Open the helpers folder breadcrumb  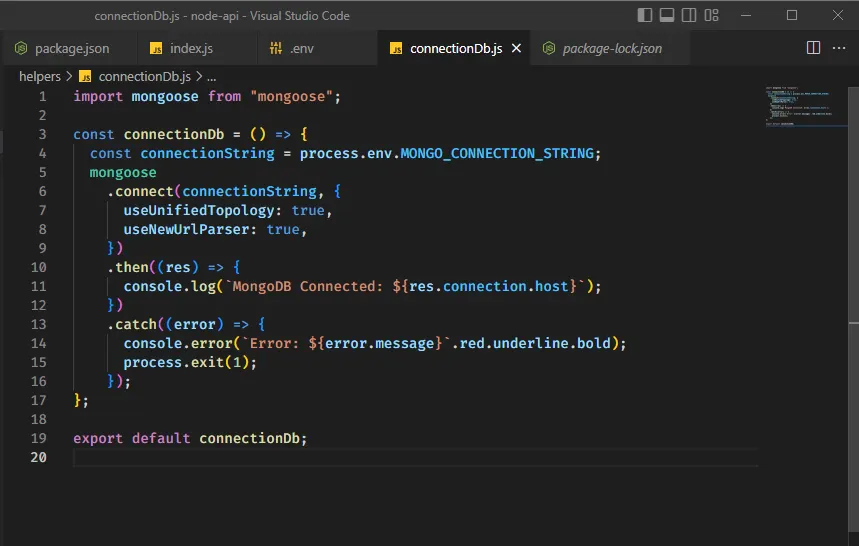point(40,77)
